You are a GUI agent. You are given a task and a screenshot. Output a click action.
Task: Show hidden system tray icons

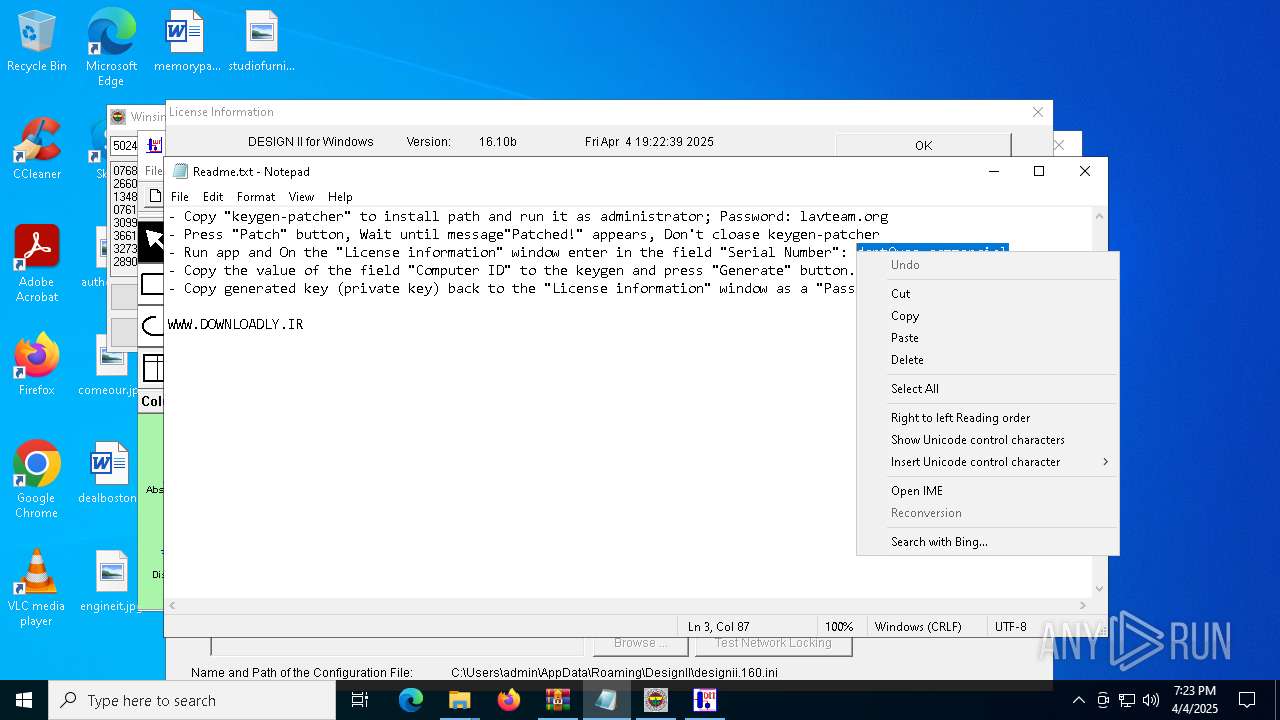[1078, 700]
